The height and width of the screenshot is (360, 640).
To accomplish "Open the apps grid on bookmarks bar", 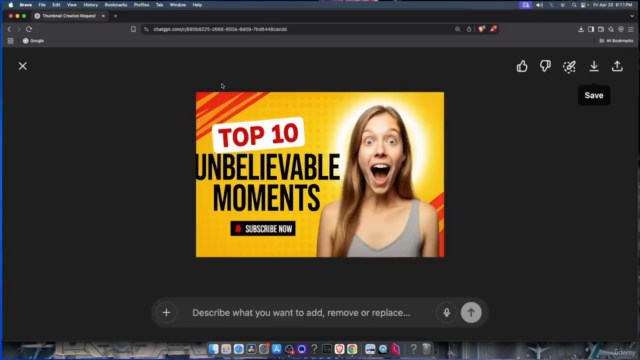I will pyautogui.click(x=10, y=41).
